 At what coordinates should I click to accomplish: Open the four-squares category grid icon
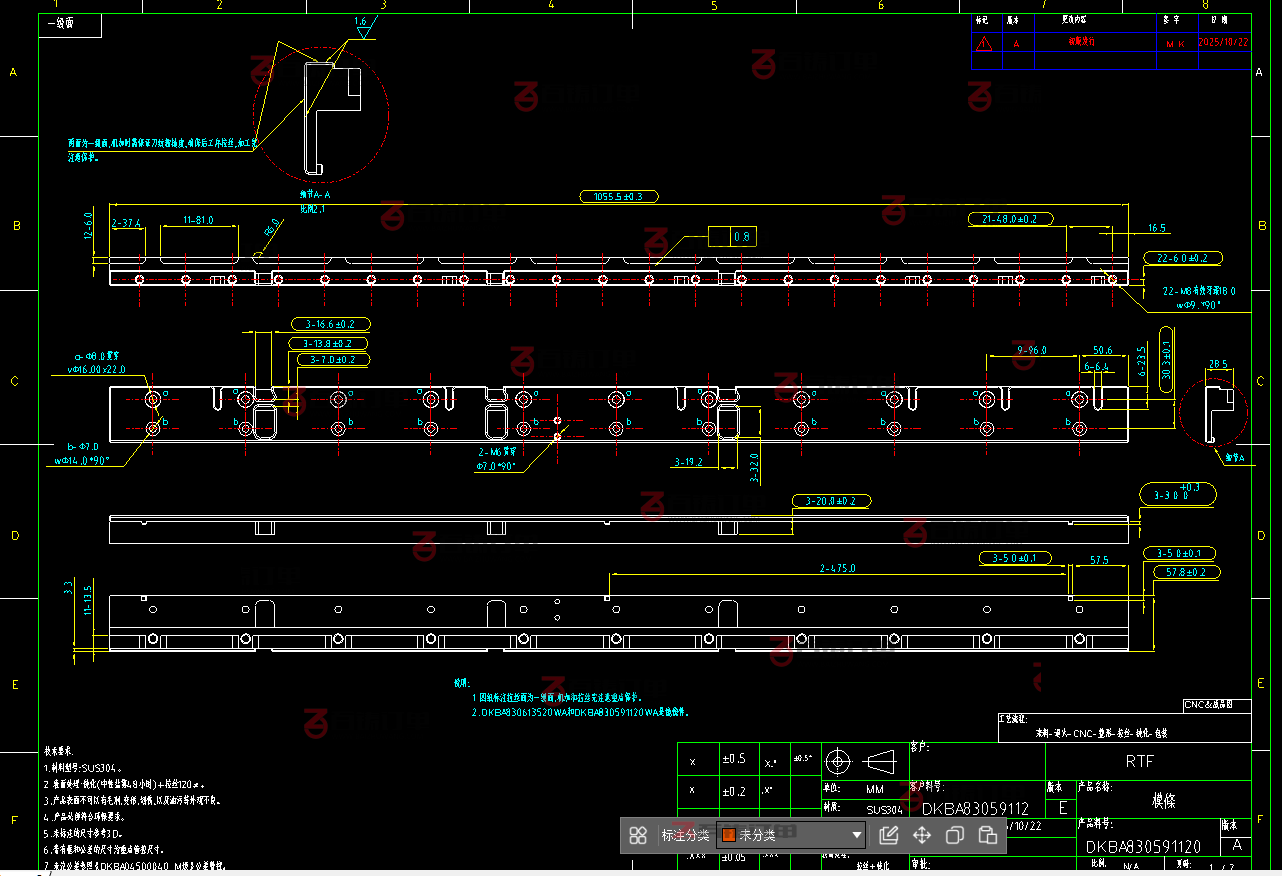click(x=638, y=835)
